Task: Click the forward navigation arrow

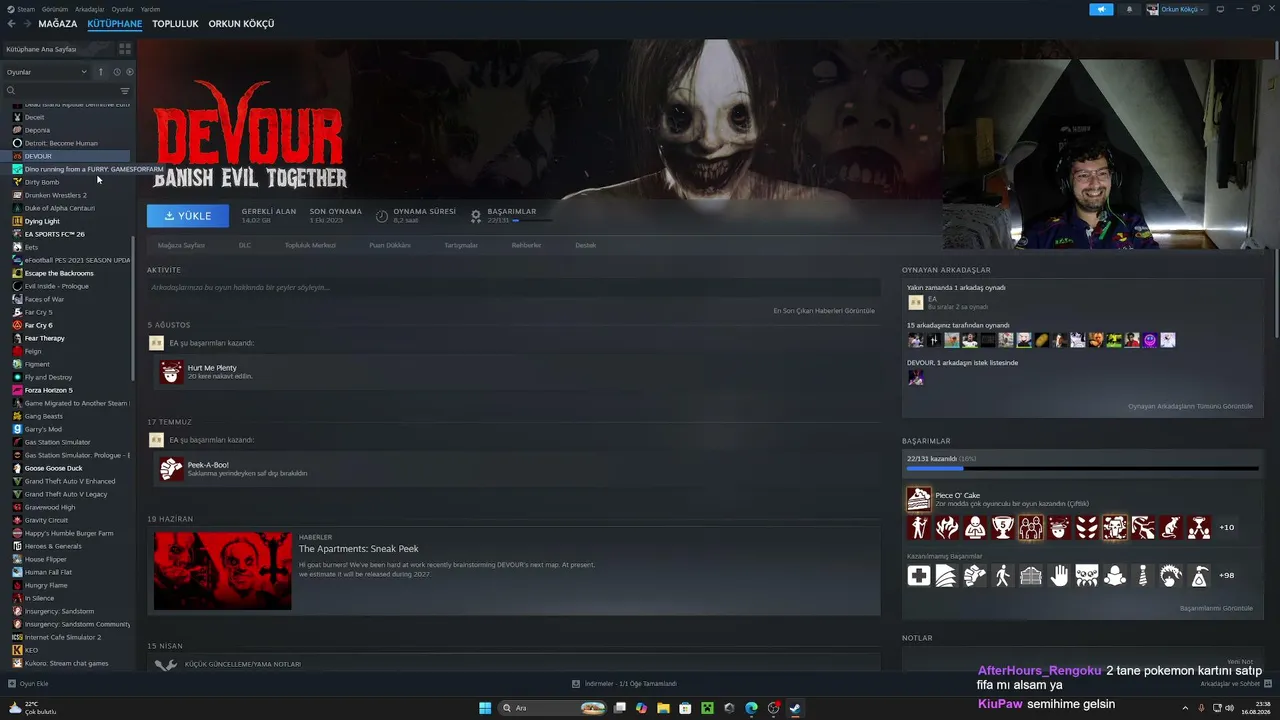Action: tap(26, 24)
